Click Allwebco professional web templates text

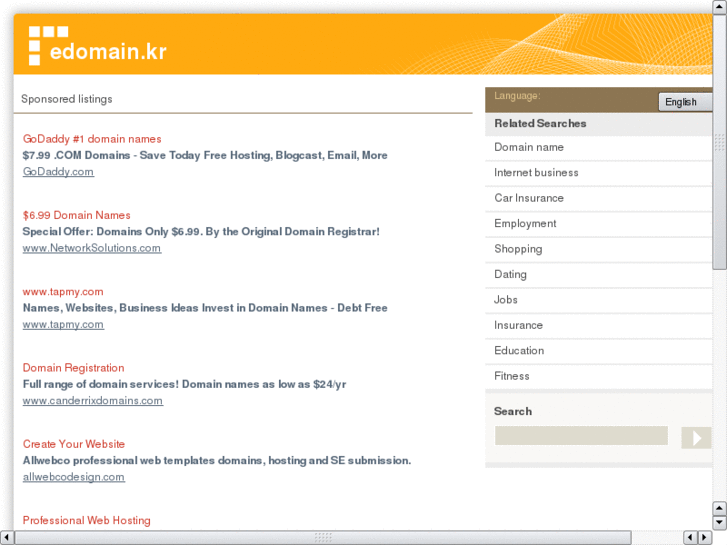tap(217, 461)
